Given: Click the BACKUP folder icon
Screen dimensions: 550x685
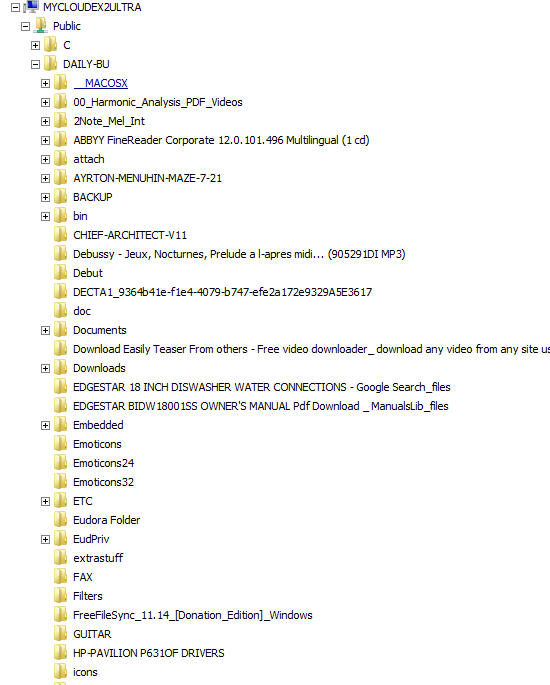Looking at the screenshot, I should pos(60,197).
